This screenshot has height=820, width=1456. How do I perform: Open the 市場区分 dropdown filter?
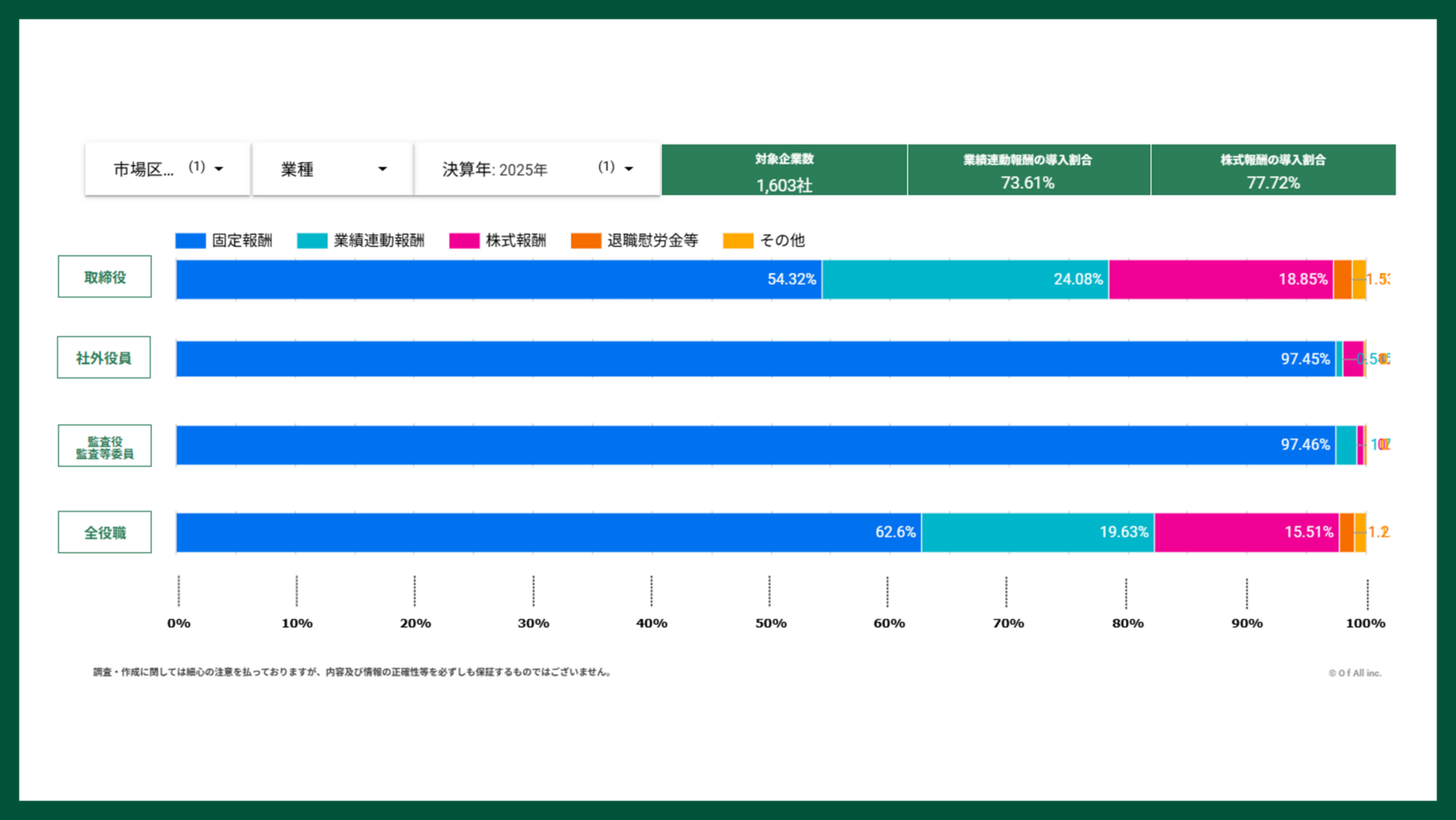(168, 169)
